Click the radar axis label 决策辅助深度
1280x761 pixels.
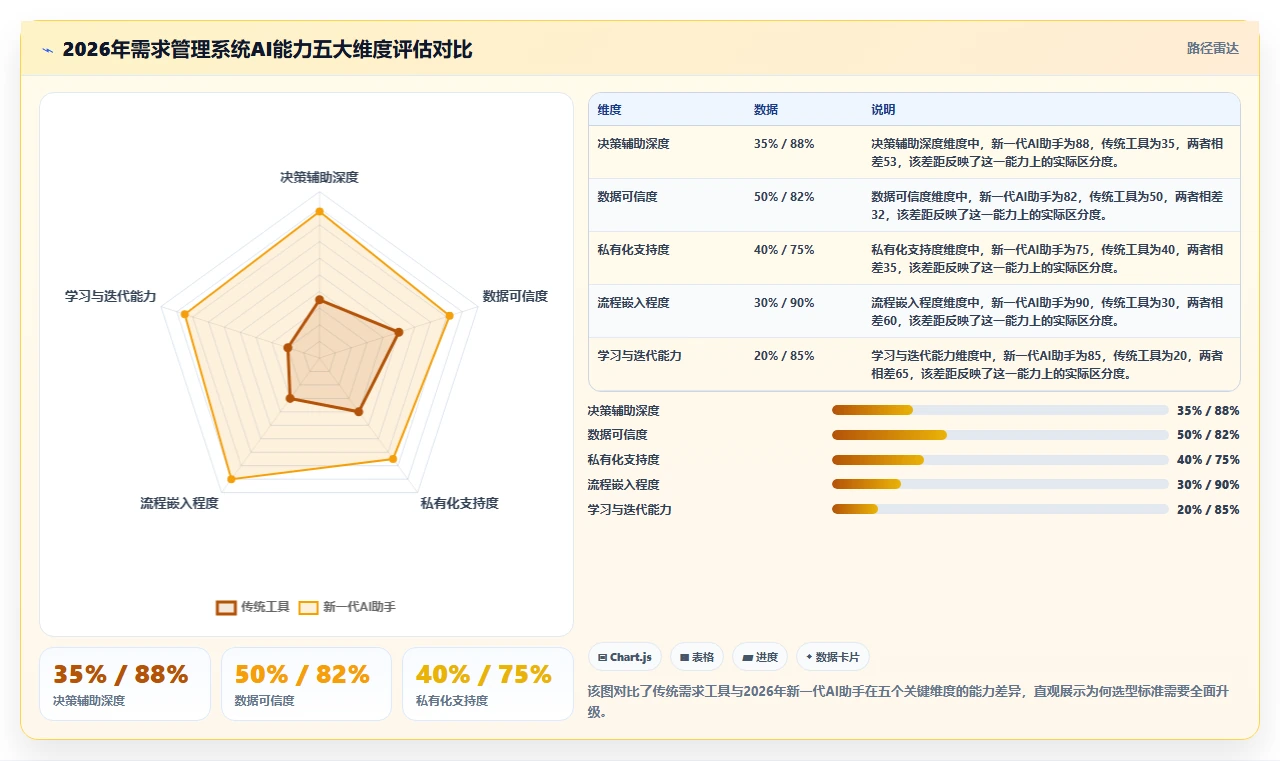[319, 177]
